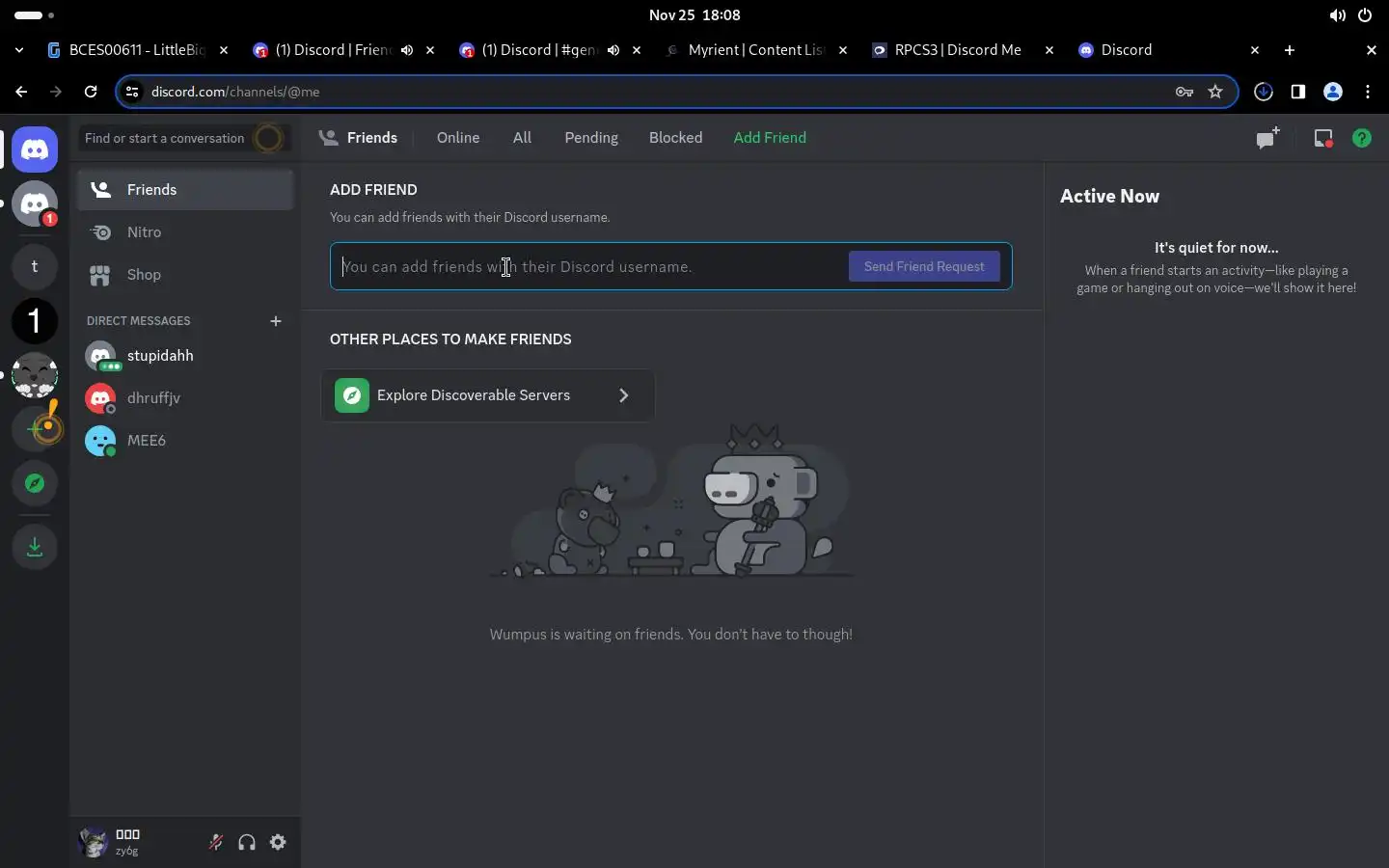
Task: Create a new DM with plus icon
Action: point(276,321)
